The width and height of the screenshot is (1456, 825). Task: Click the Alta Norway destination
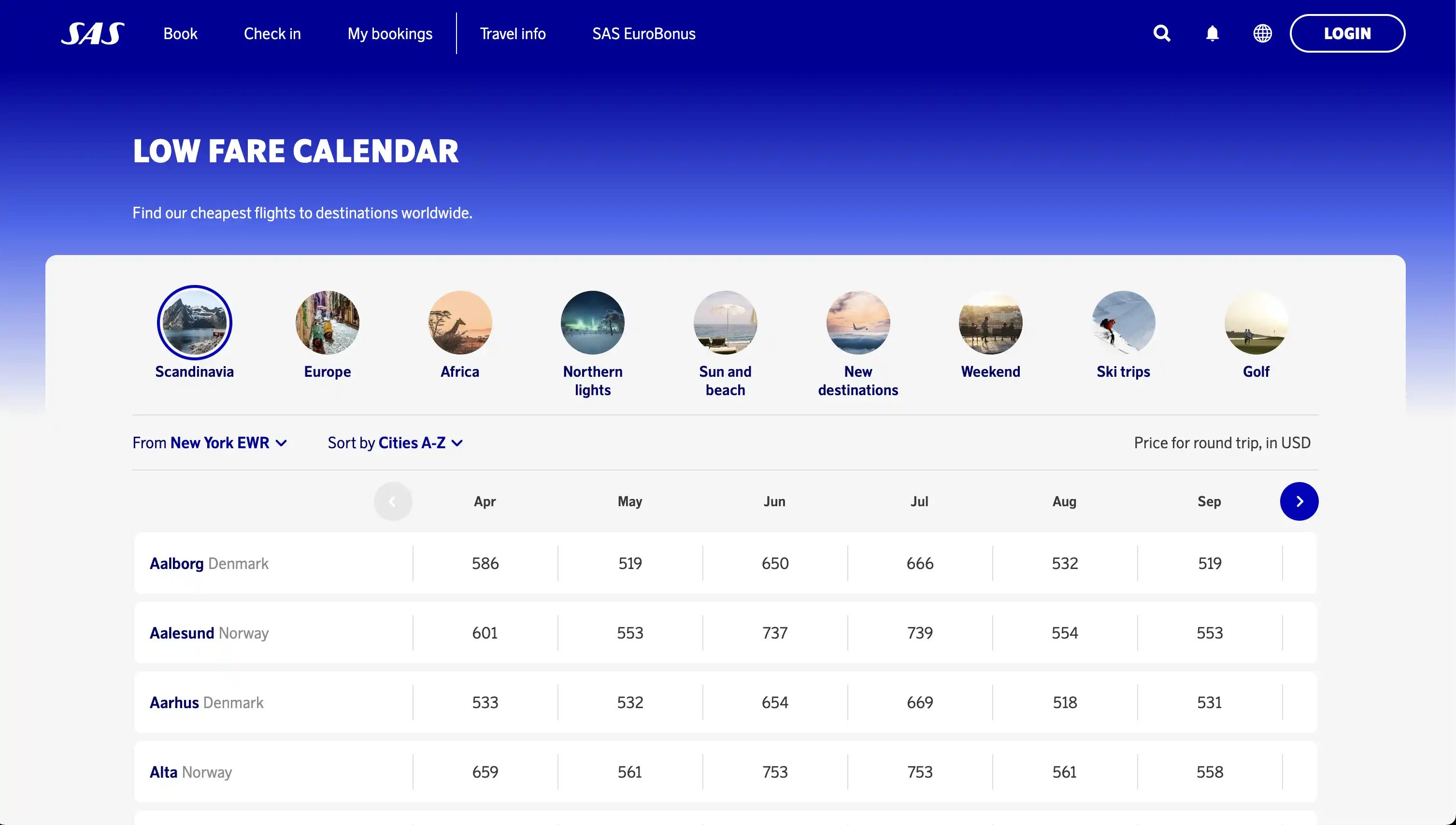[190, 772]
